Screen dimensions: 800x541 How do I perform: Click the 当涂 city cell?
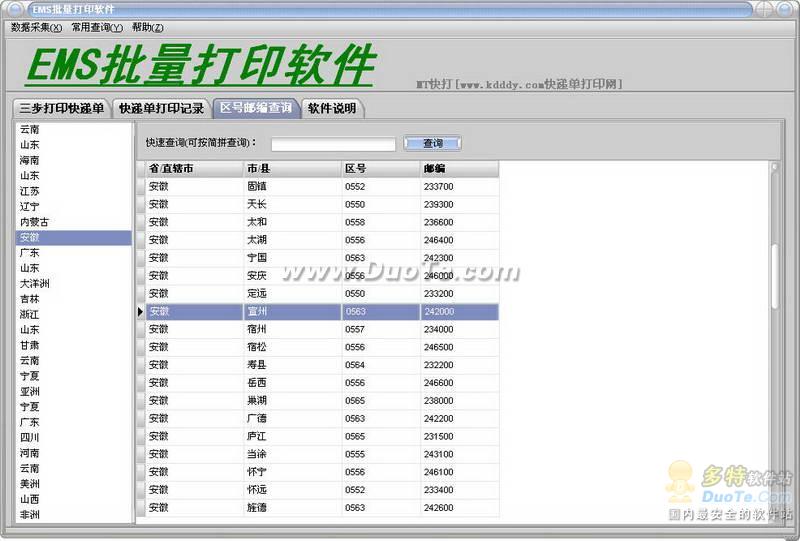pyautogui.click(x=292, y=454)
